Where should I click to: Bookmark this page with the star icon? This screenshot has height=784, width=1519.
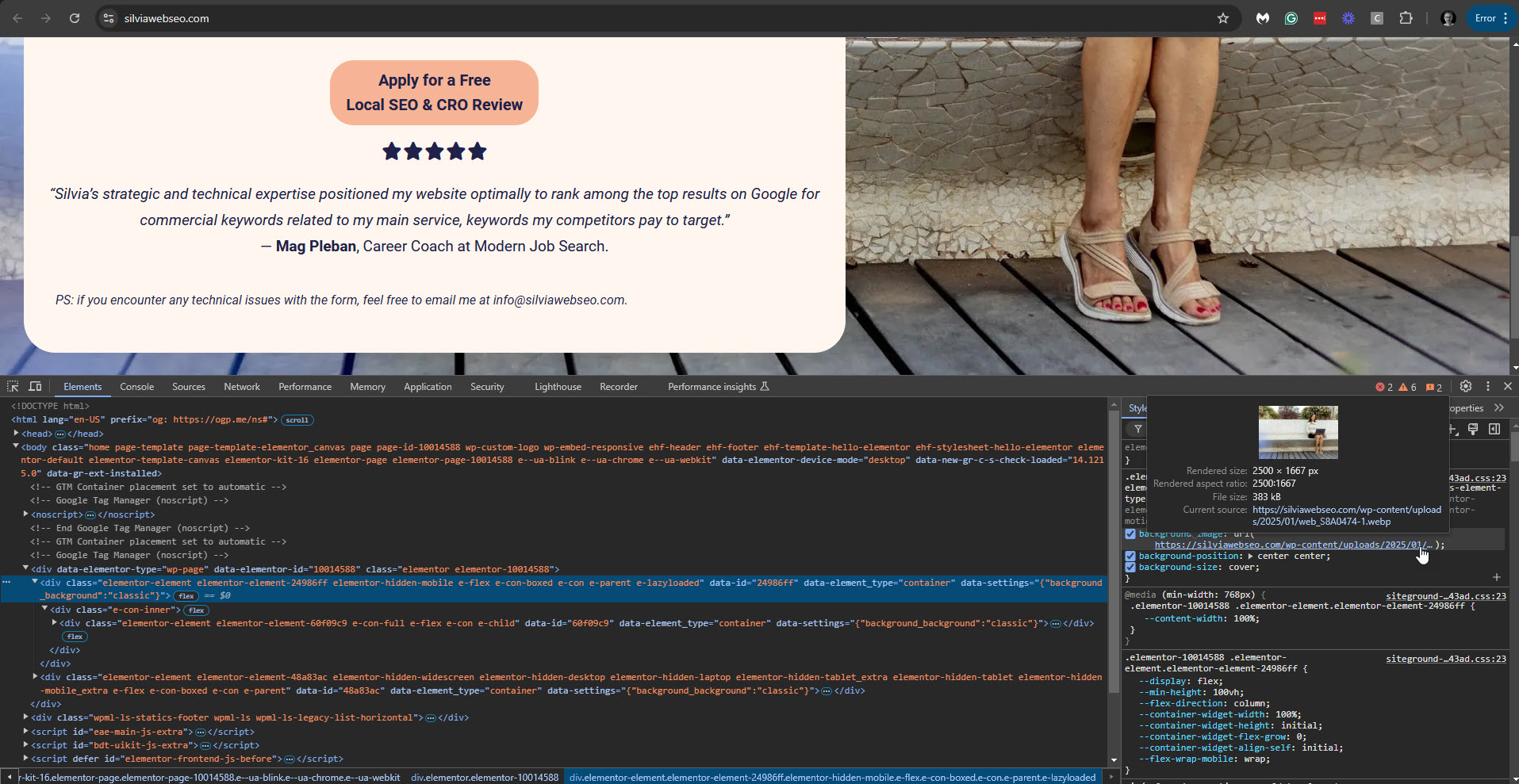(x=1223, y=18)
